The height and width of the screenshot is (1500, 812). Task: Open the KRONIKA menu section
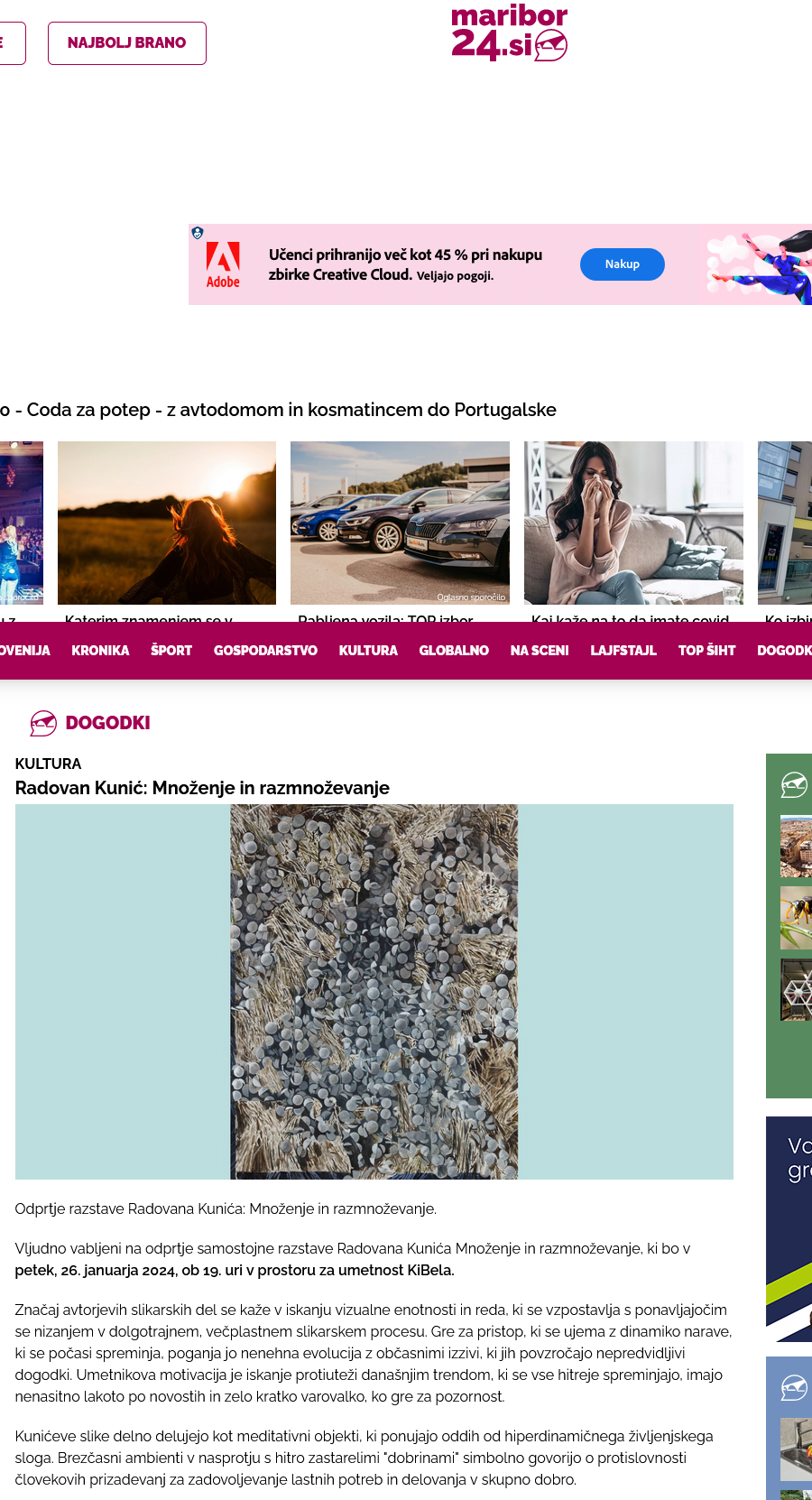pyautogui.click(x=100, y=651)
